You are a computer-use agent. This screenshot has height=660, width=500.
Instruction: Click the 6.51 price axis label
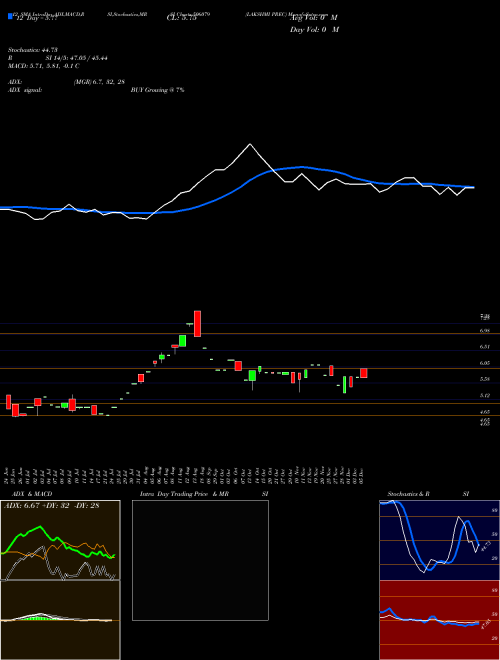pos(484,347)
